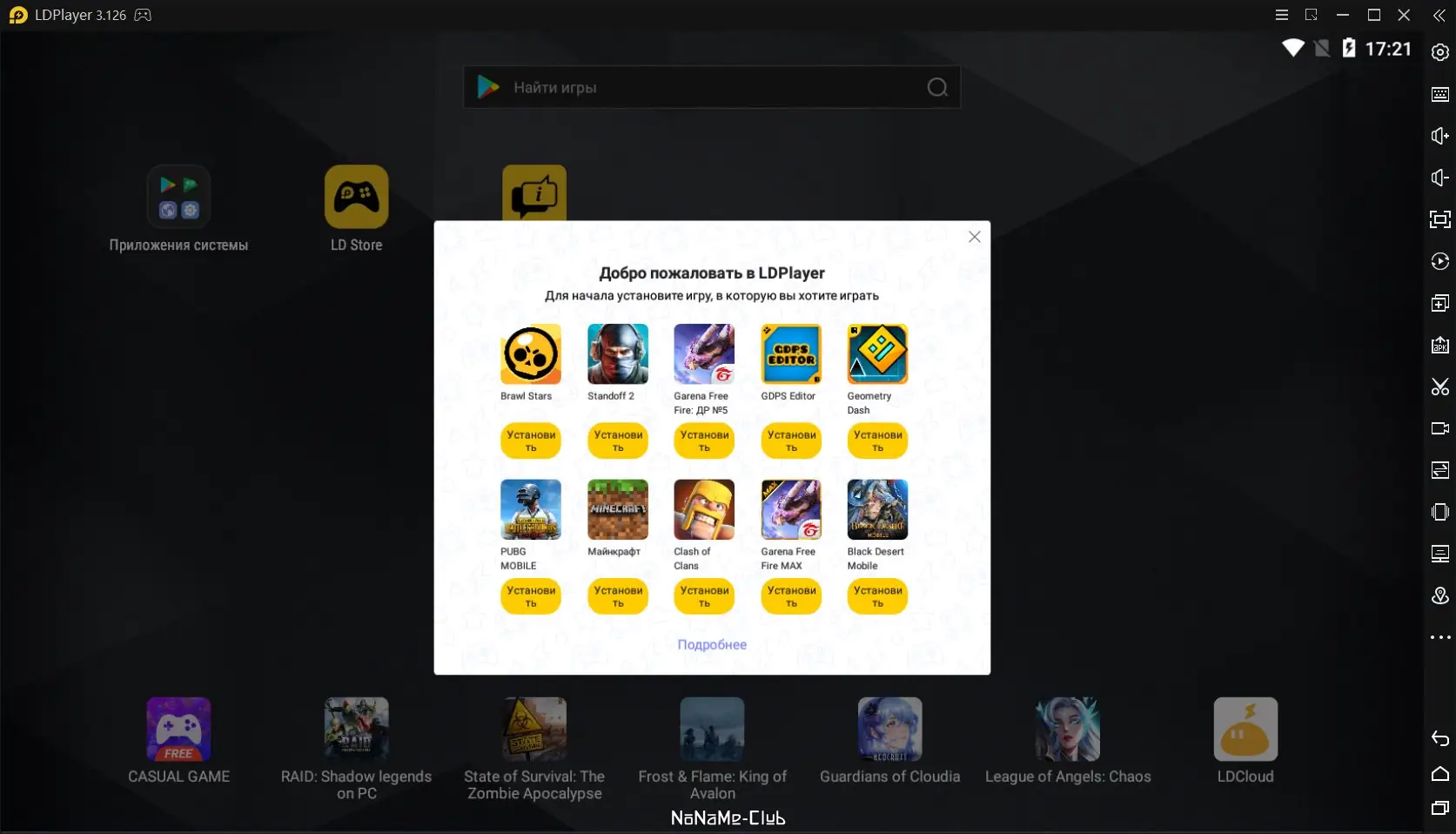Install Geometry Dash
This screenshot has width=1456, height=834.
click(877, 441)
